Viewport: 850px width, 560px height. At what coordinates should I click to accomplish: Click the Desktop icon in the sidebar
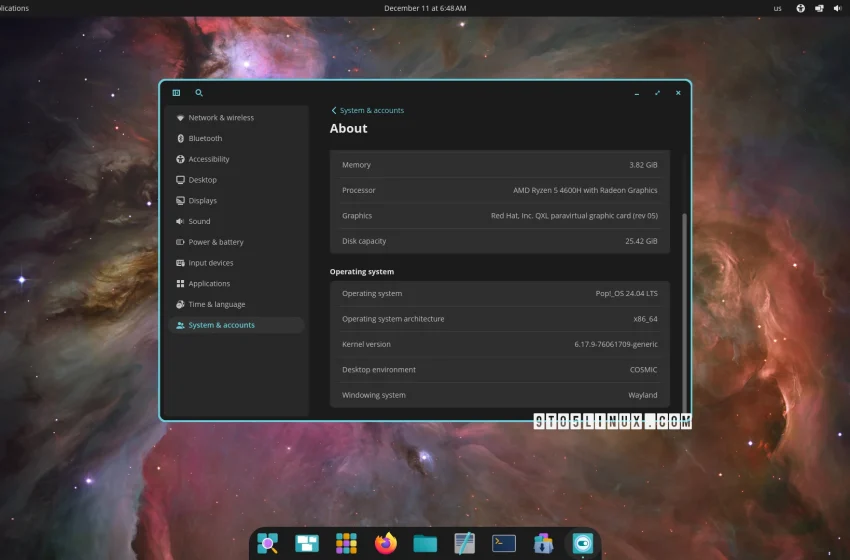[x=180, y=179]
